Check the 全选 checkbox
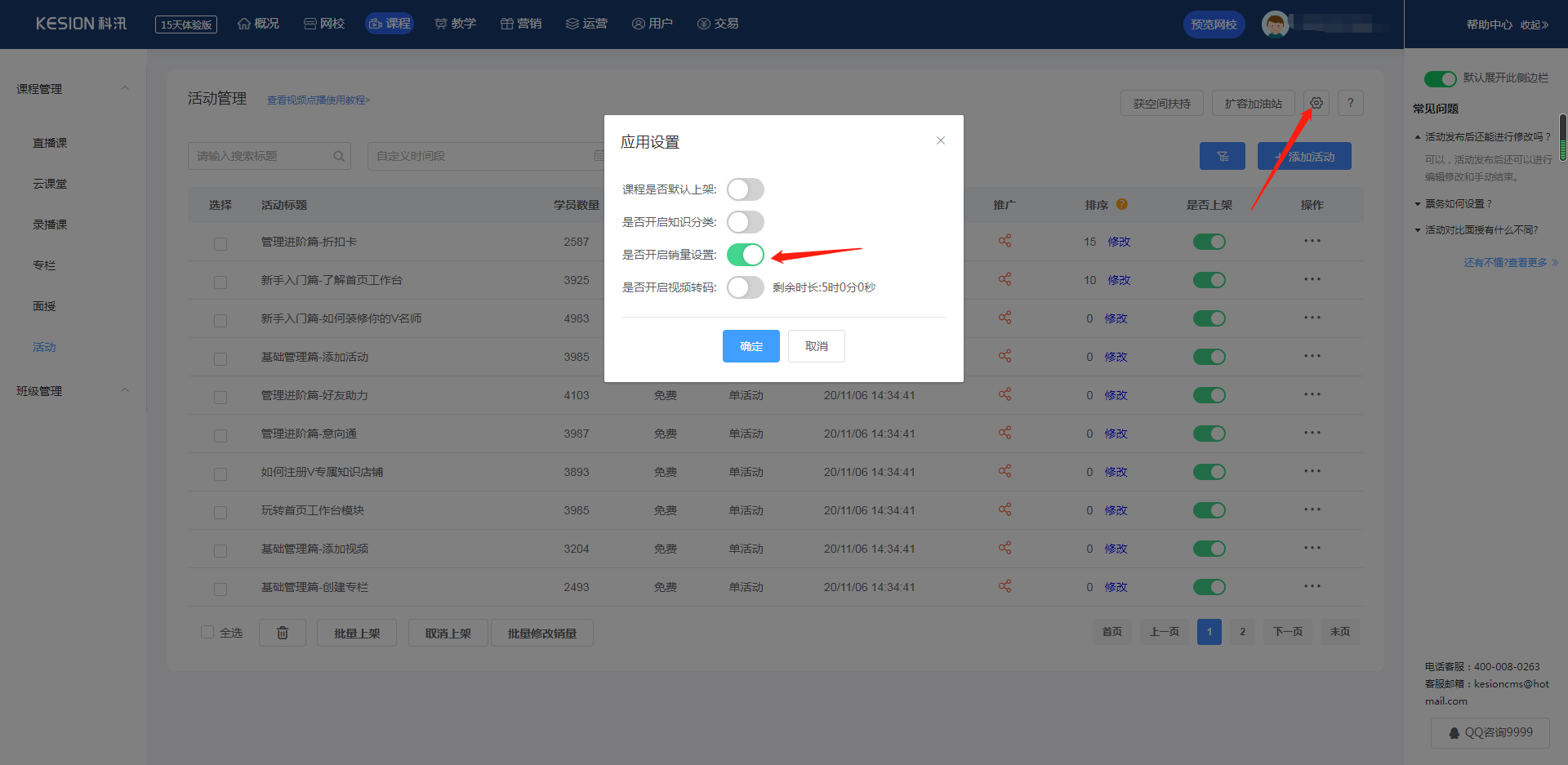1568x765 pixels. pyautogui.click(x=207, y=632)
